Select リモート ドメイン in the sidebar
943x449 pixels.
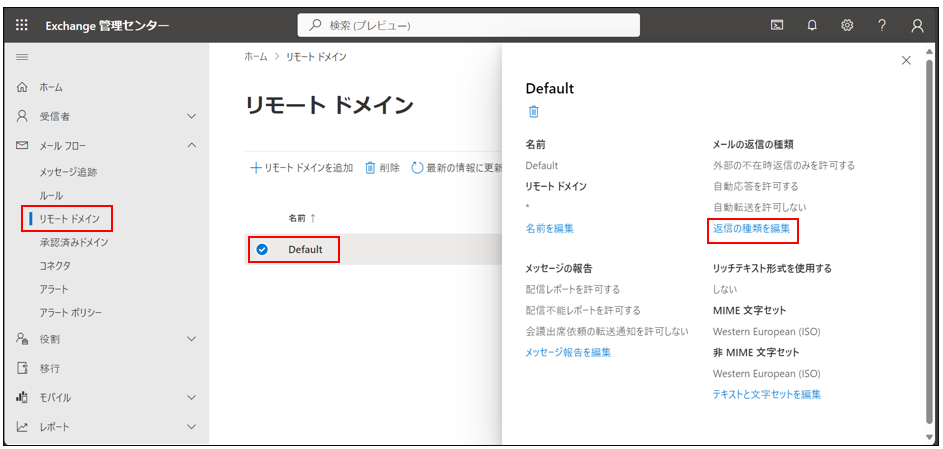[x=69, y=219]
